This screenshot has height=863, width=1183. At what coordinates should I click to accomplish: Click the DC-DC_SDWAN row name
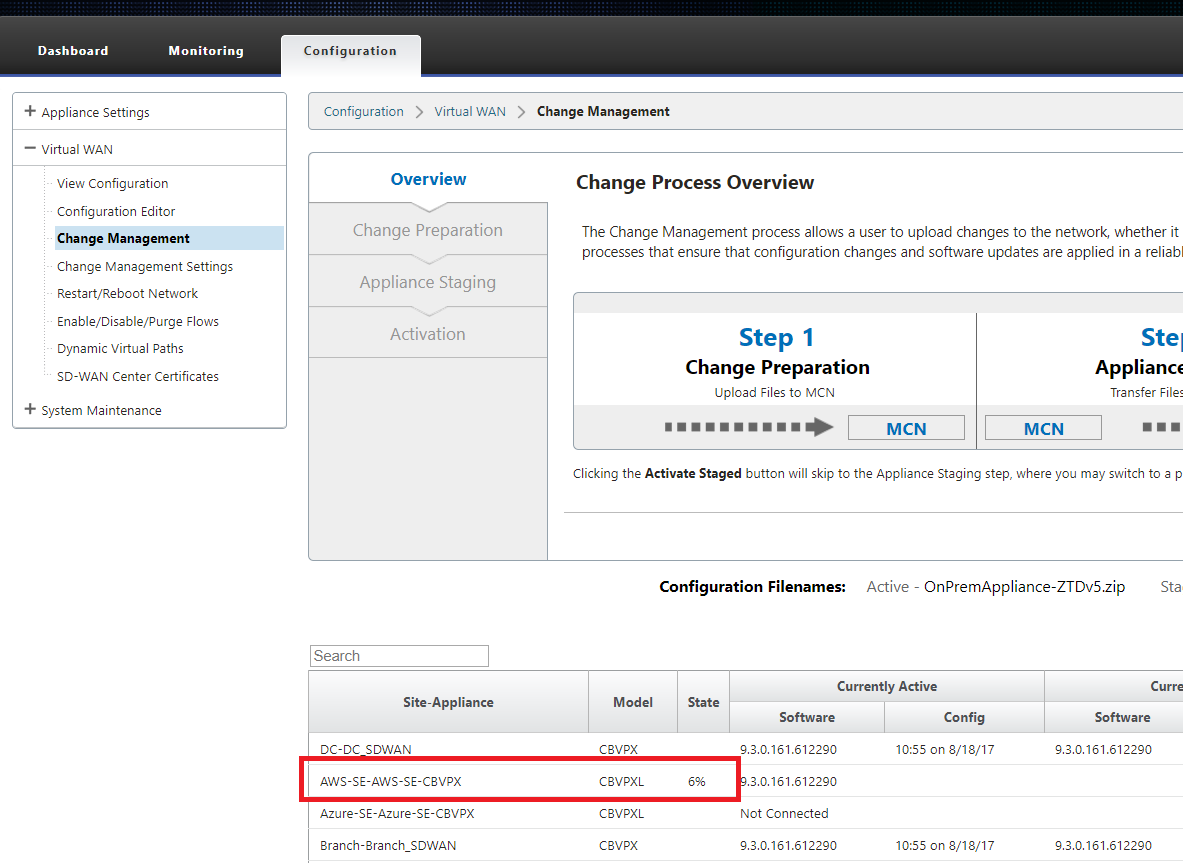point(366,750)
